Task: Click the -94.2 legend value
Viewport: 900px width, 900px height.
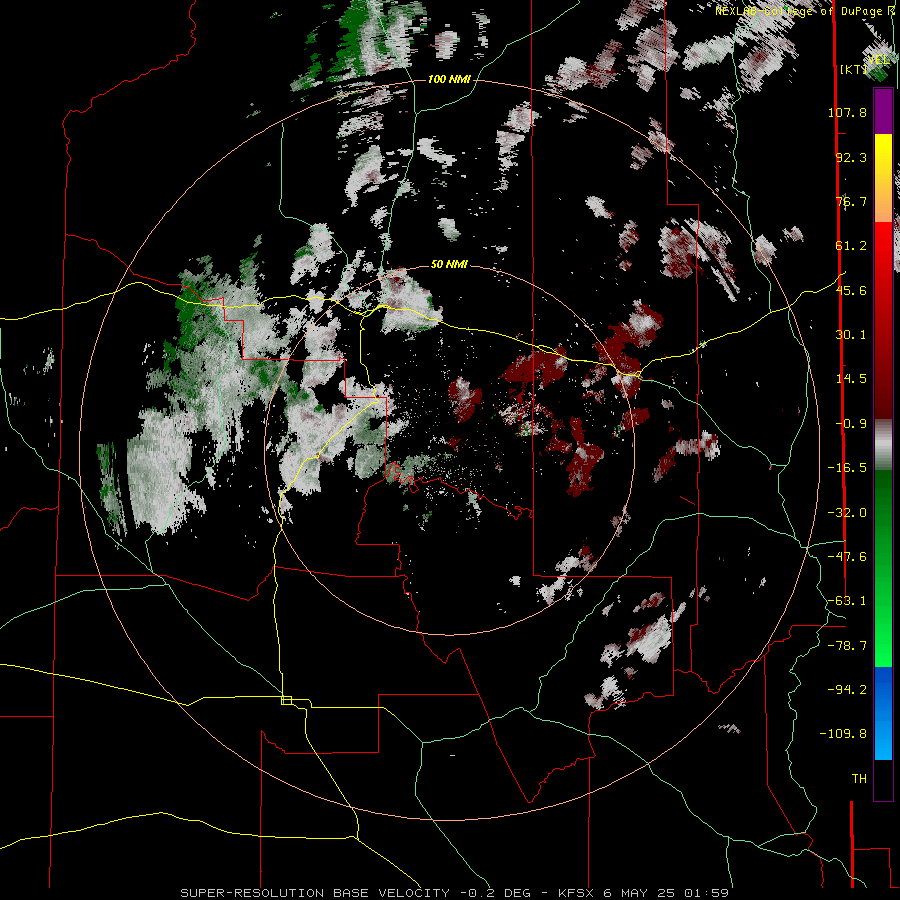Action: tap(847, 690)
